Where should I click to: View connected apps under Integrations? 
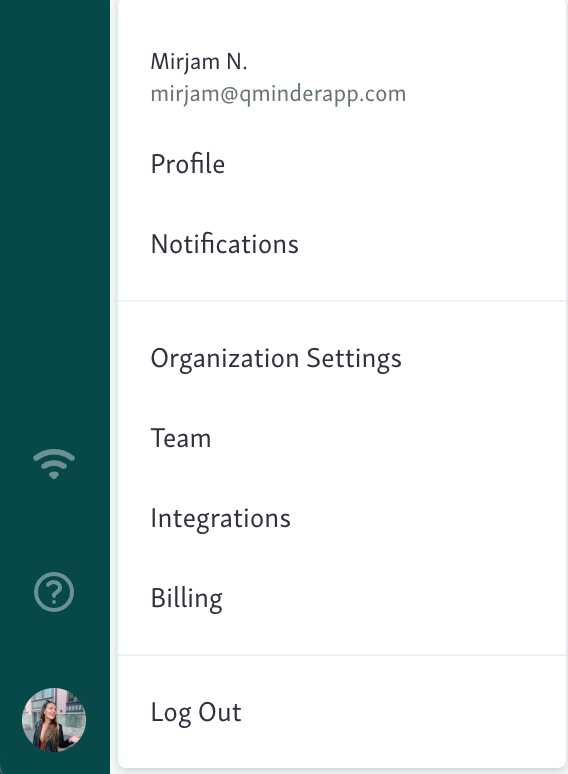click(342, 518)
